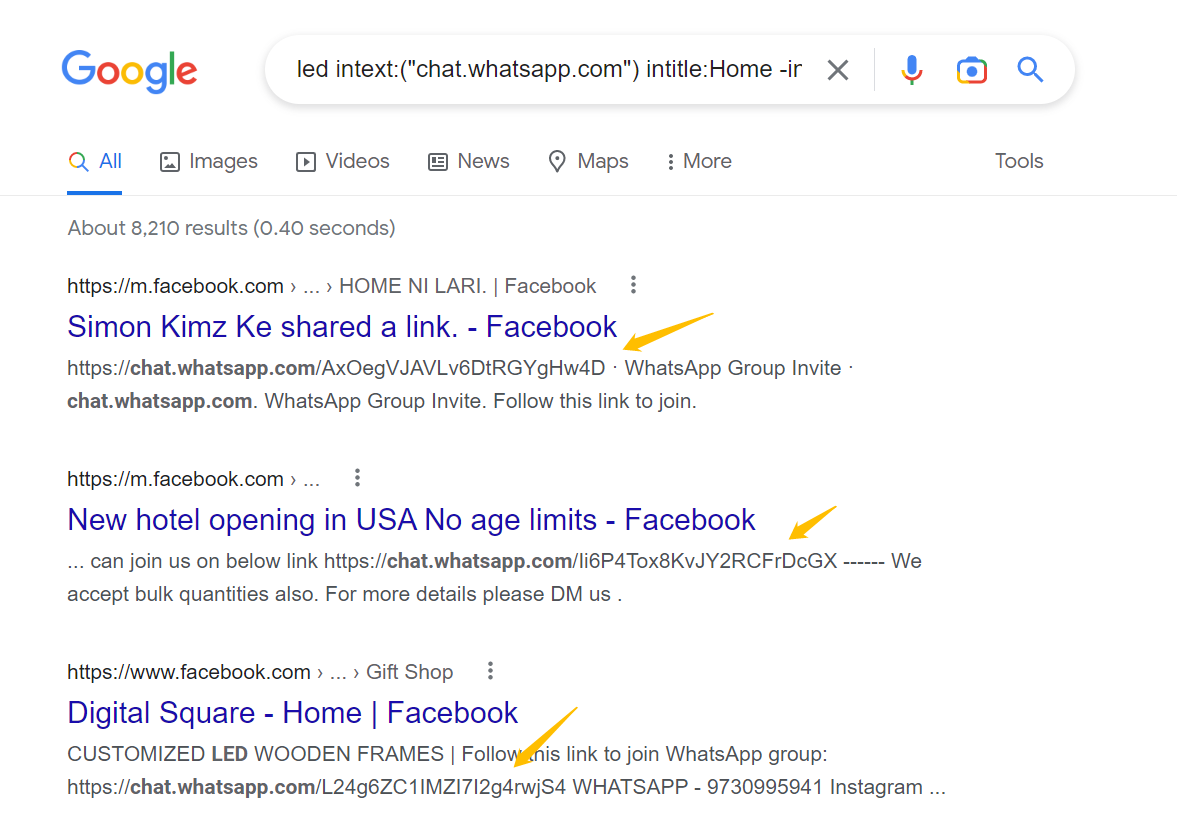Click the blue magnifier search button

click(x=1031, y=70)
